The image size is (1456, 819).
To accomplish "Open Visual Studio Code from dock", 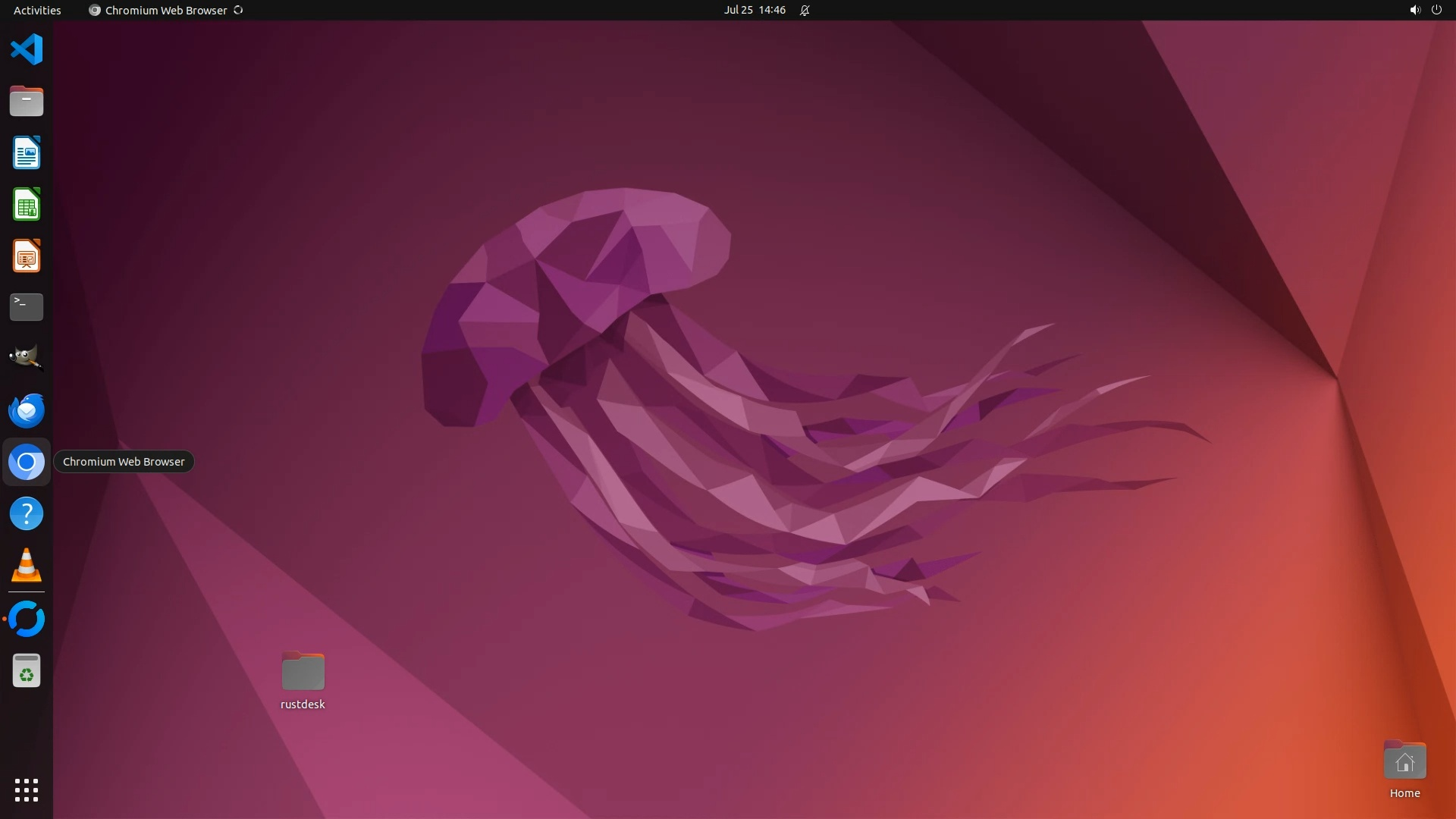I will coord(27,50).
